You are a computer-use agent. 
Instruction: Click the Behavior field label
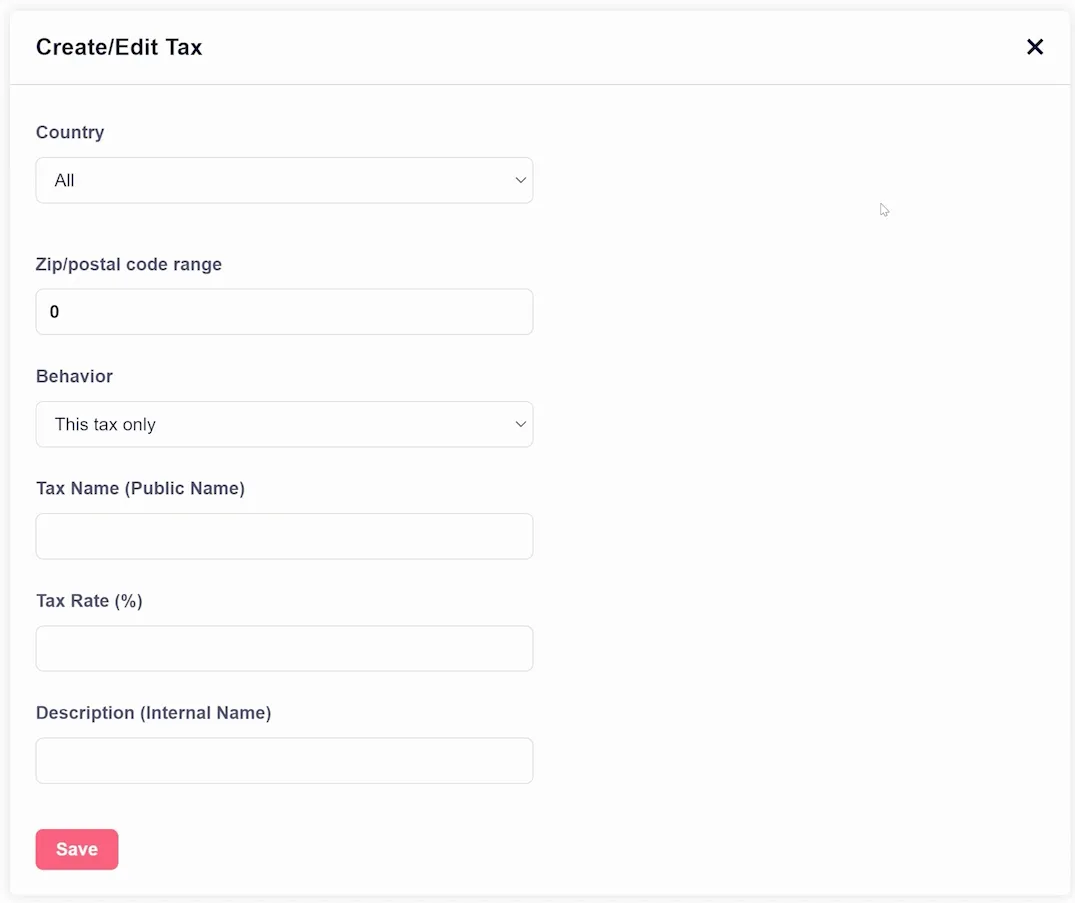coord(74,376)
